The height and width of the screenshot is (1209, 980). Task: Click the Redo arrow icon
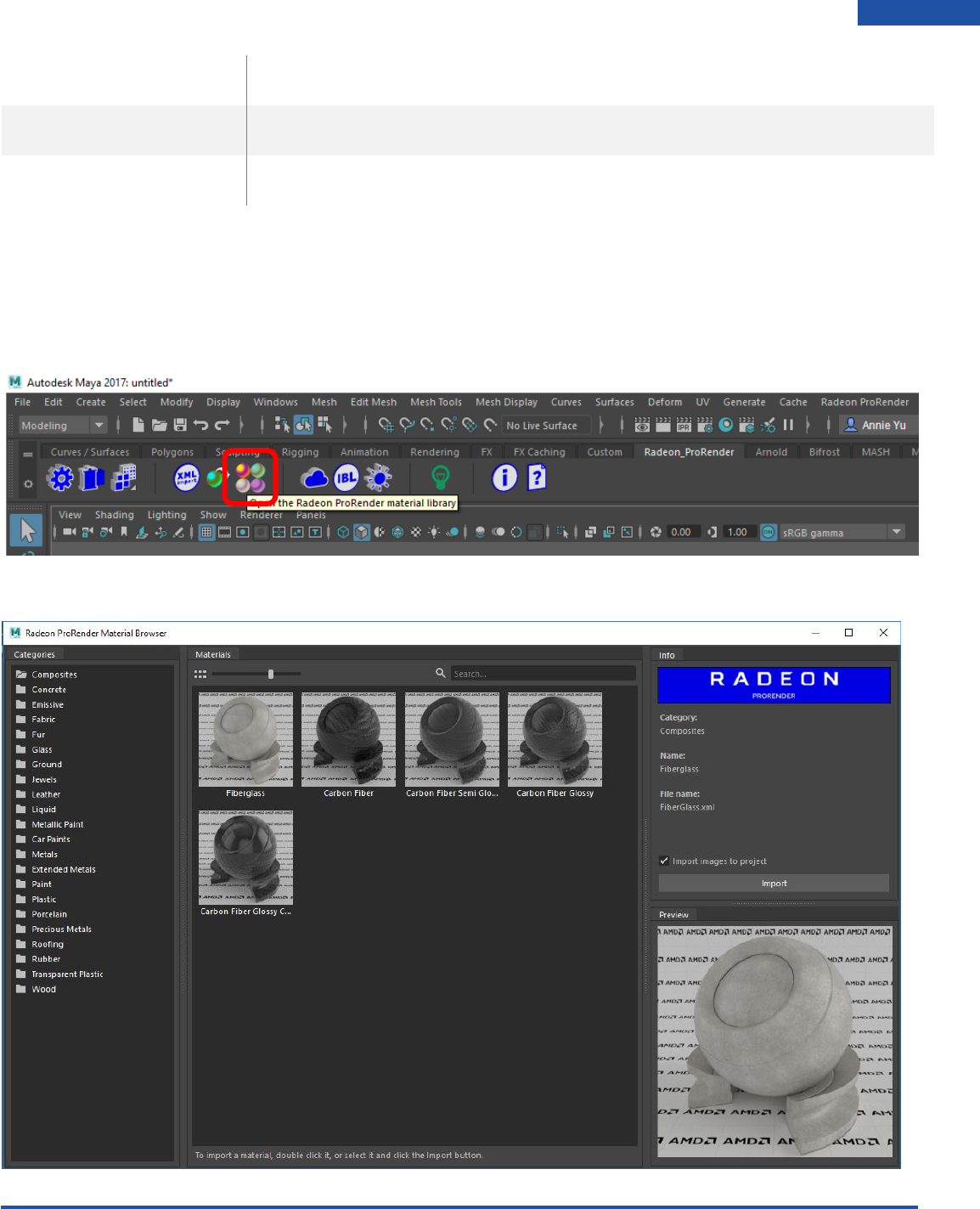coord(222,425)
